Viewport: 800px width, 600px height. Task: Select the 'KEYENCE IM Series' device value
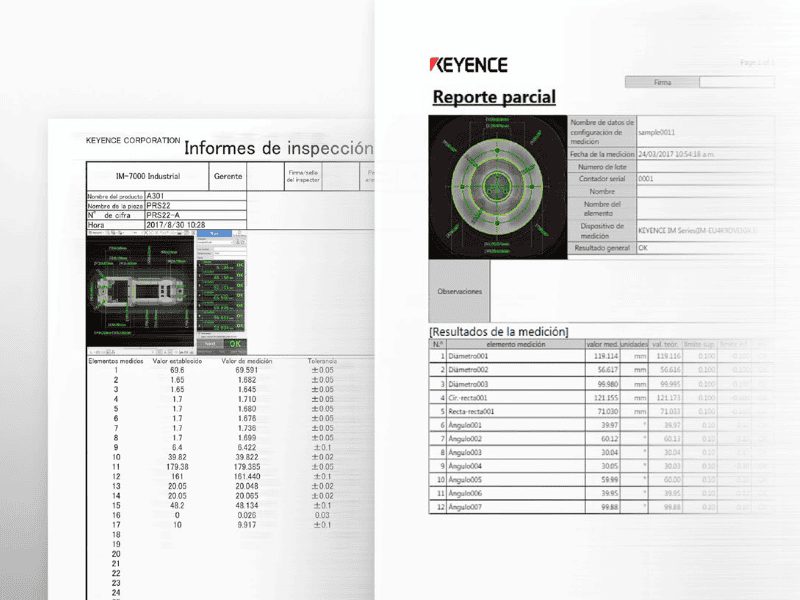click(x=697, y=231)
